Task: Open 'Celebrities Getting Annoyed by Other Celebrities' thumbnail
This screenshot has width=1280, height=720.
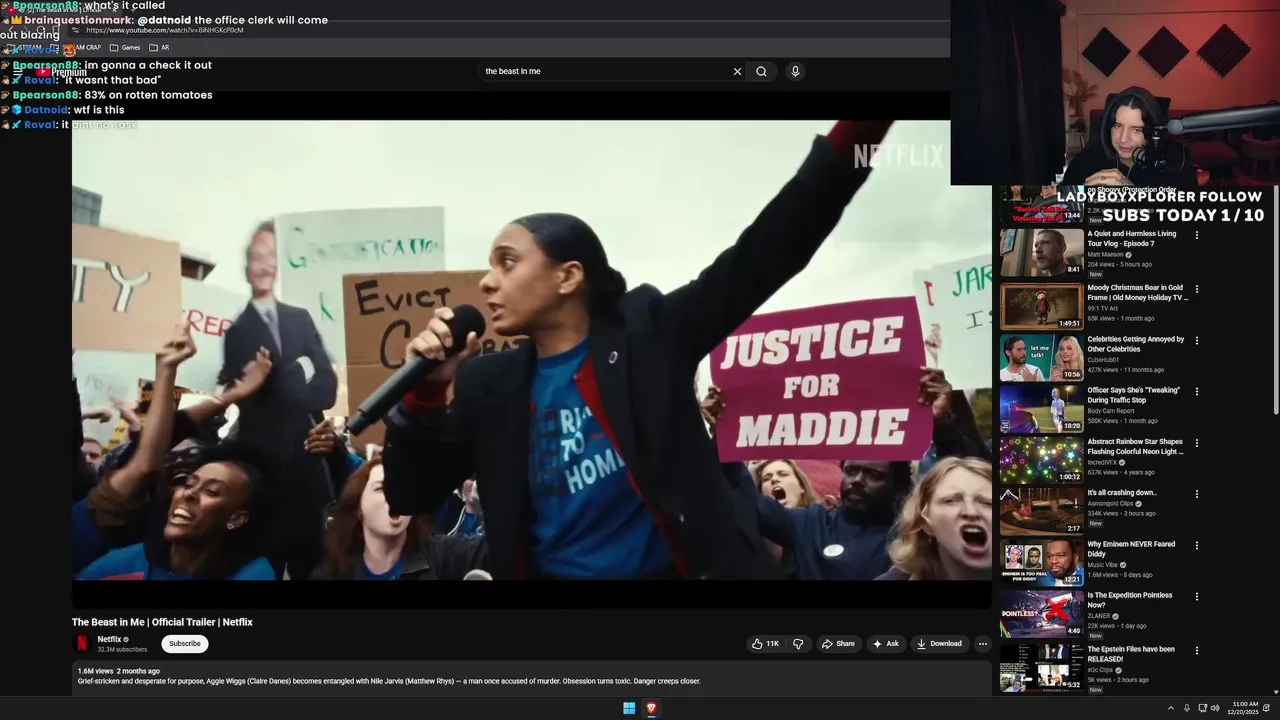Action: [x=1041, y=358]
